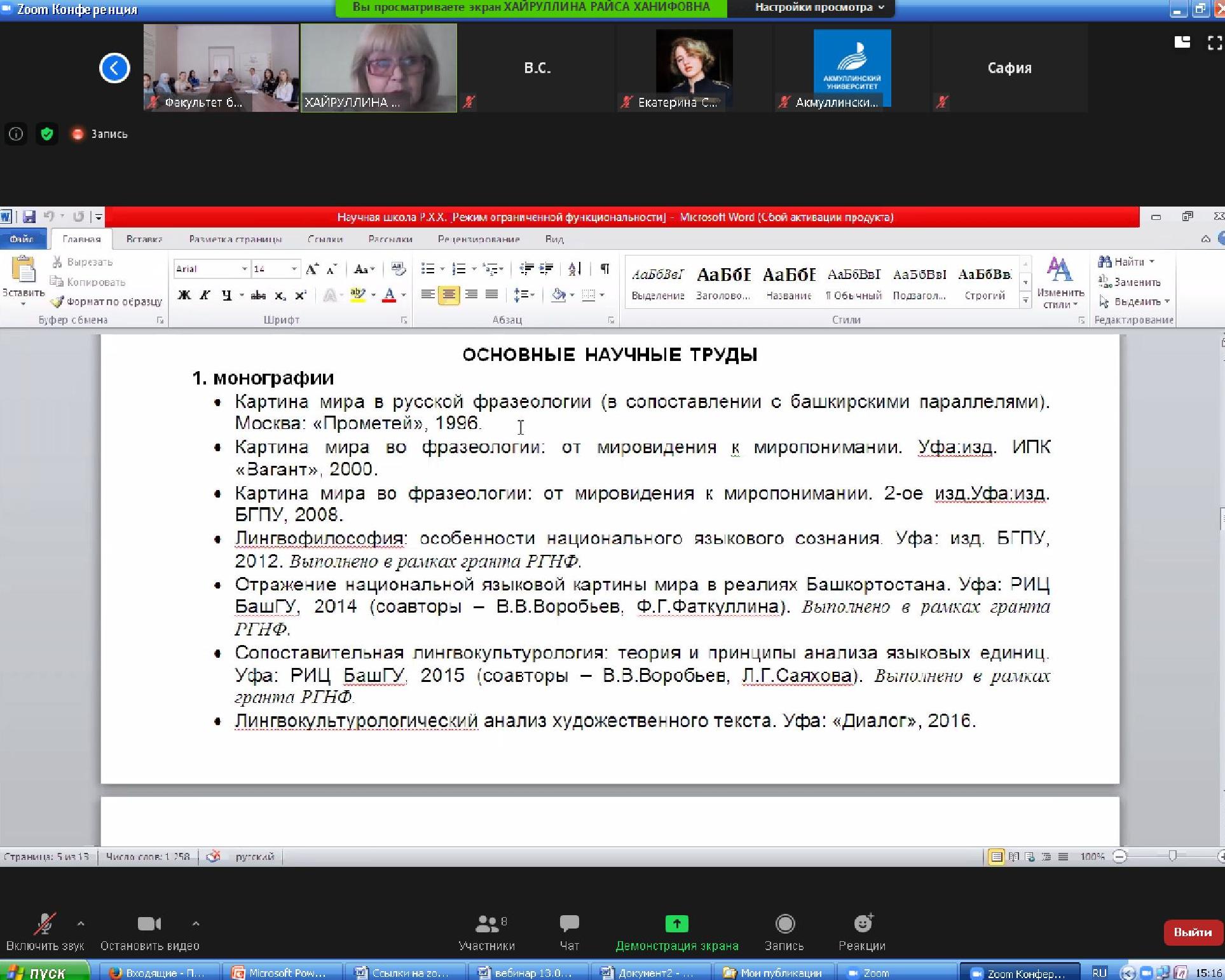Start Screen Share with green arrow
This screenshot has width=1225, height=980.
click(676, 923)
